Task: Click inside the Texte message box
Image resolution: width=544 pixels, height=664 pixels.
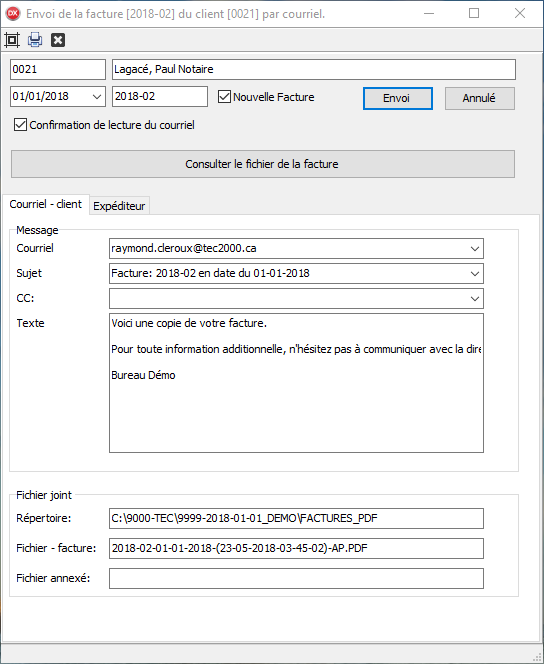Action: (296, 383)
